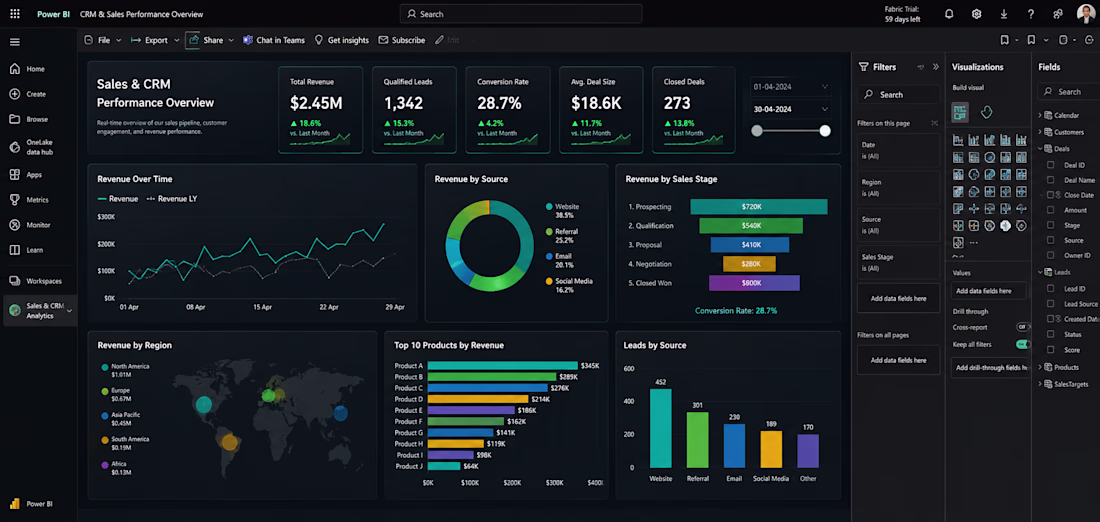This screenshot has height=522, width=1100.
Task: Open Workspaces in the left sidebar
Action: click(35, 281)
